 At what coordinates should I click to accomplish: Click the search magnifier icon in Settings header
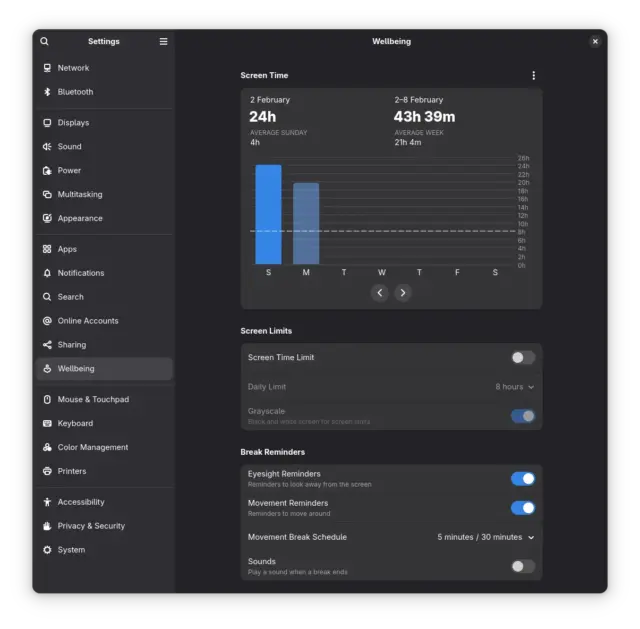pos(44,41)
